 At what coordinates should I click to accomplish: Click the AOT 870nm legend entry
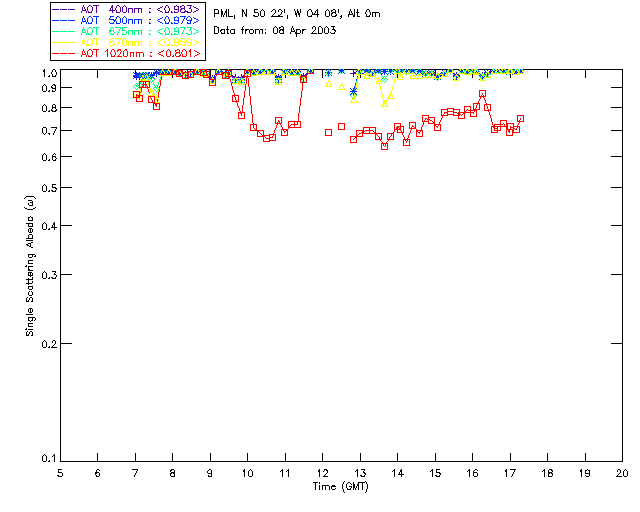(127, 42)
